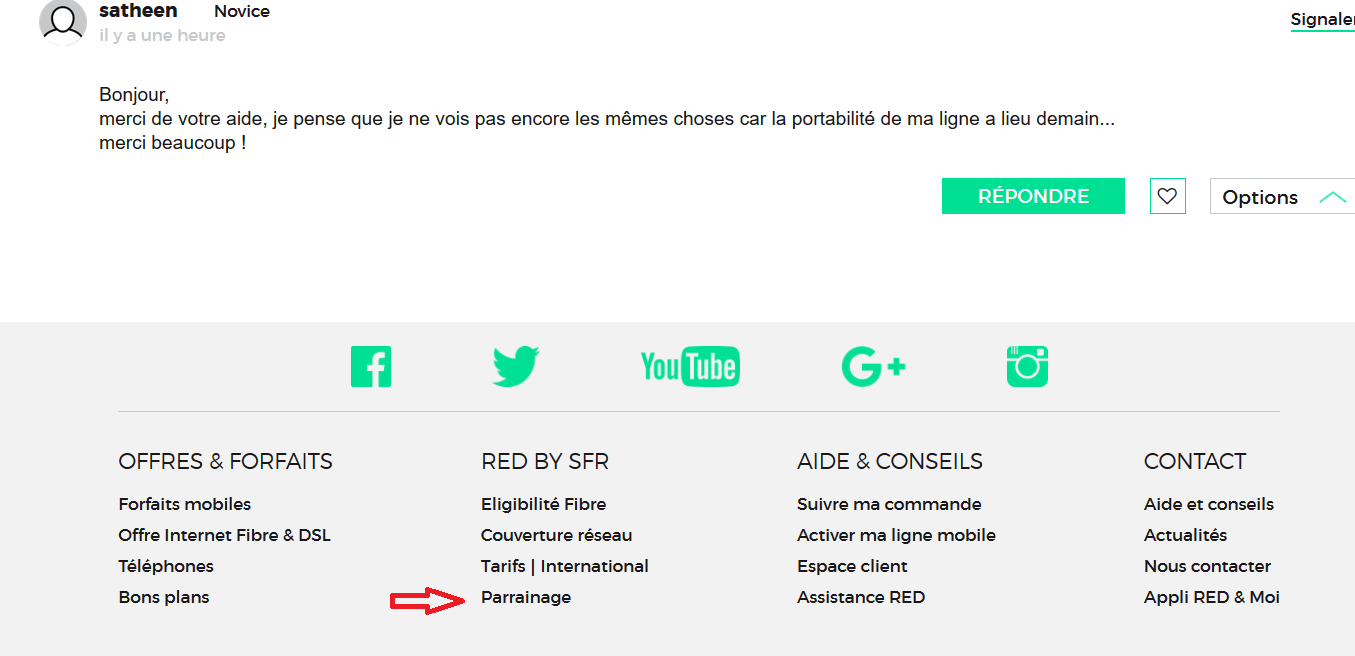Click Nous contacter link
The width and height of the screenshot is (1355, 656).
(x=1207, y=566)
